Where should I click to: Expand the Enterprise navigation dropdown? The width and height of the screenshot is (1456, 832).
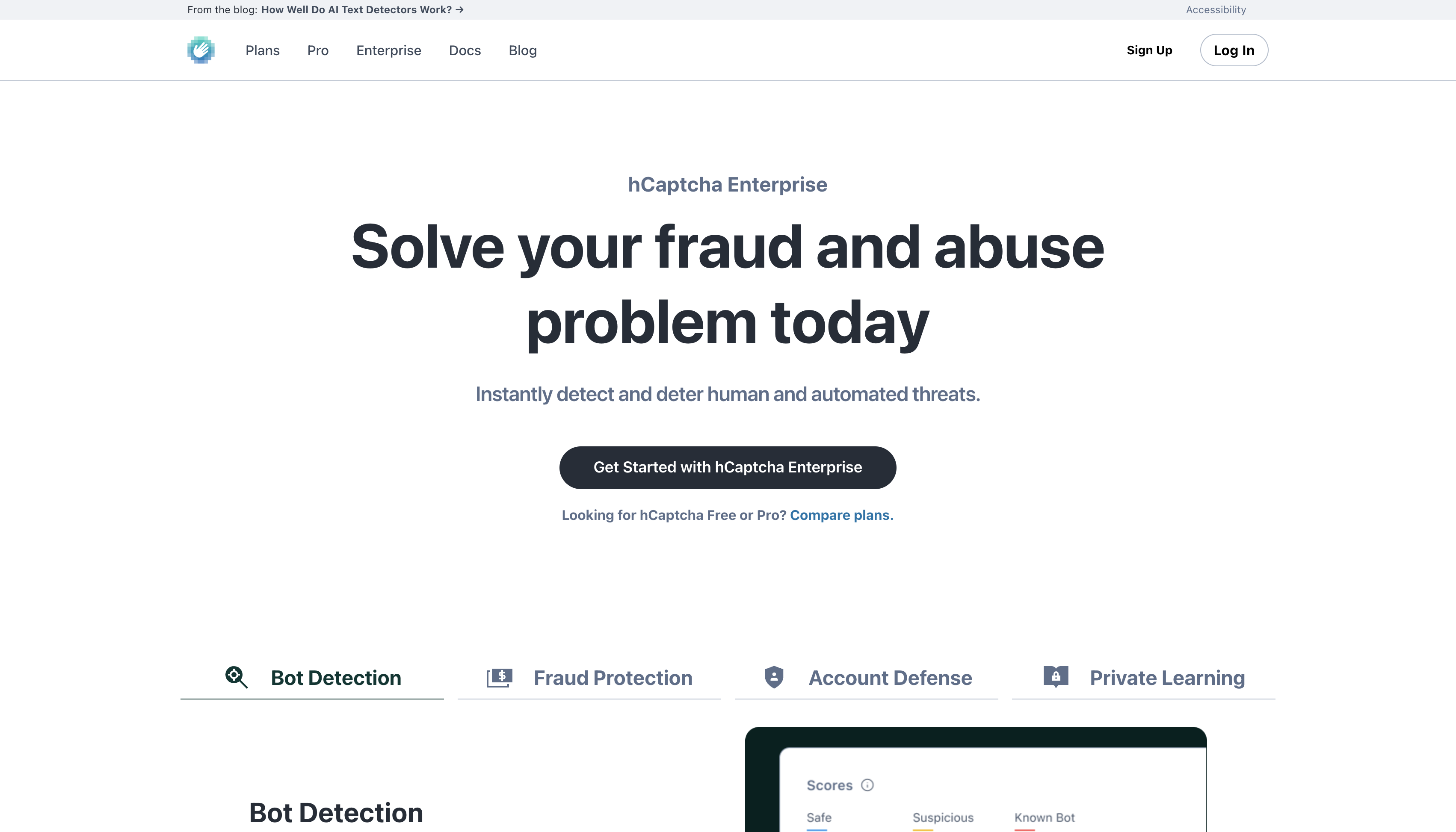[x=388, y=50]
